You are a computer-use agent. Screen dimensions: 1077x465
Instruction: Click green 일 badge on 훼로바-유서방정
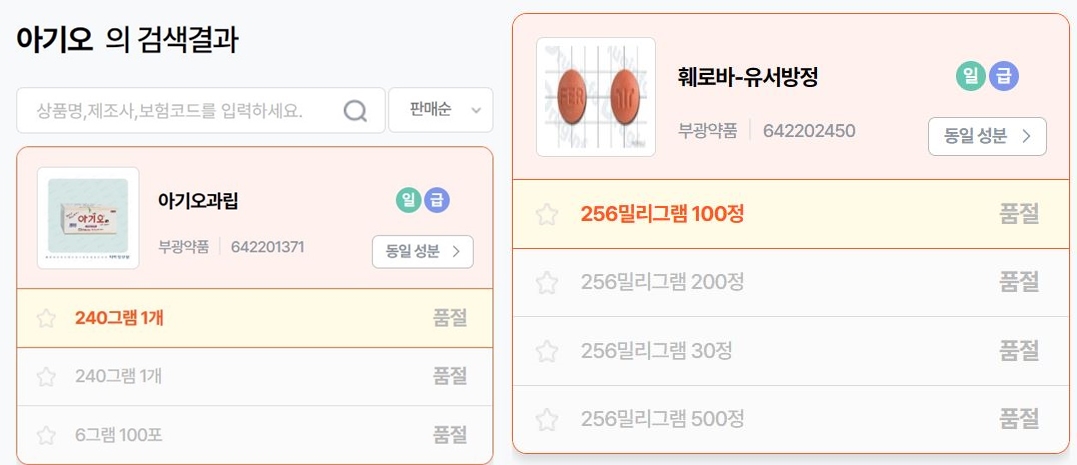[x=971, y=76]
